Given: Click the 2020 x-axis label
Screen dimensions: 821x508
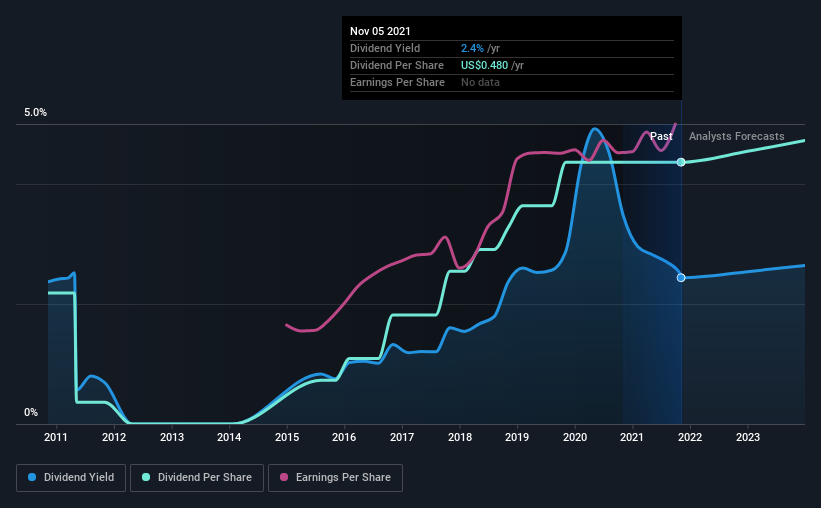Looking at the screenshot, I should [575, 437].
